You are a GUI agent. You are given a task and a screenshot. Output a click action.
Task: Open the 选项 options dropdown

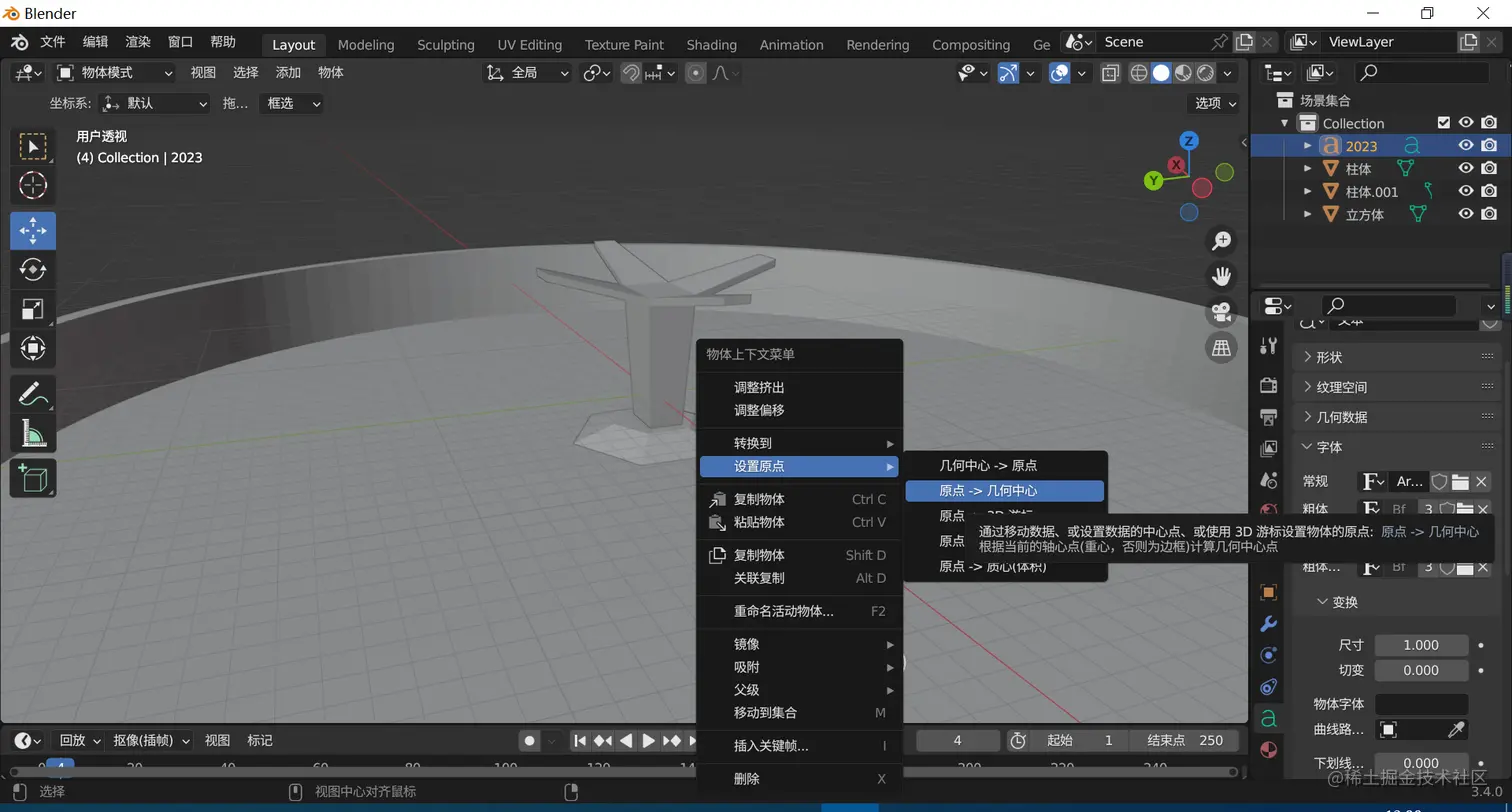1216,103
